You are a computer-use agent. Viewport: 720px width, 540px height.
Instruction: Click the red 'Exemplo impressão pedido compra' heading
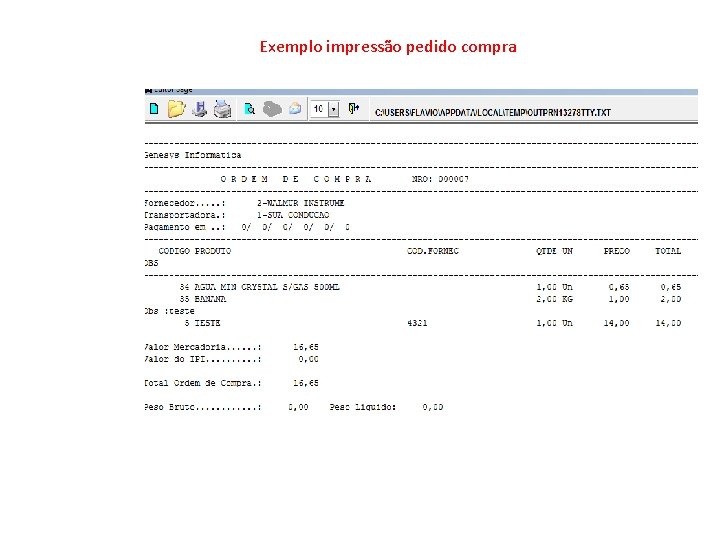pos(388,47)
